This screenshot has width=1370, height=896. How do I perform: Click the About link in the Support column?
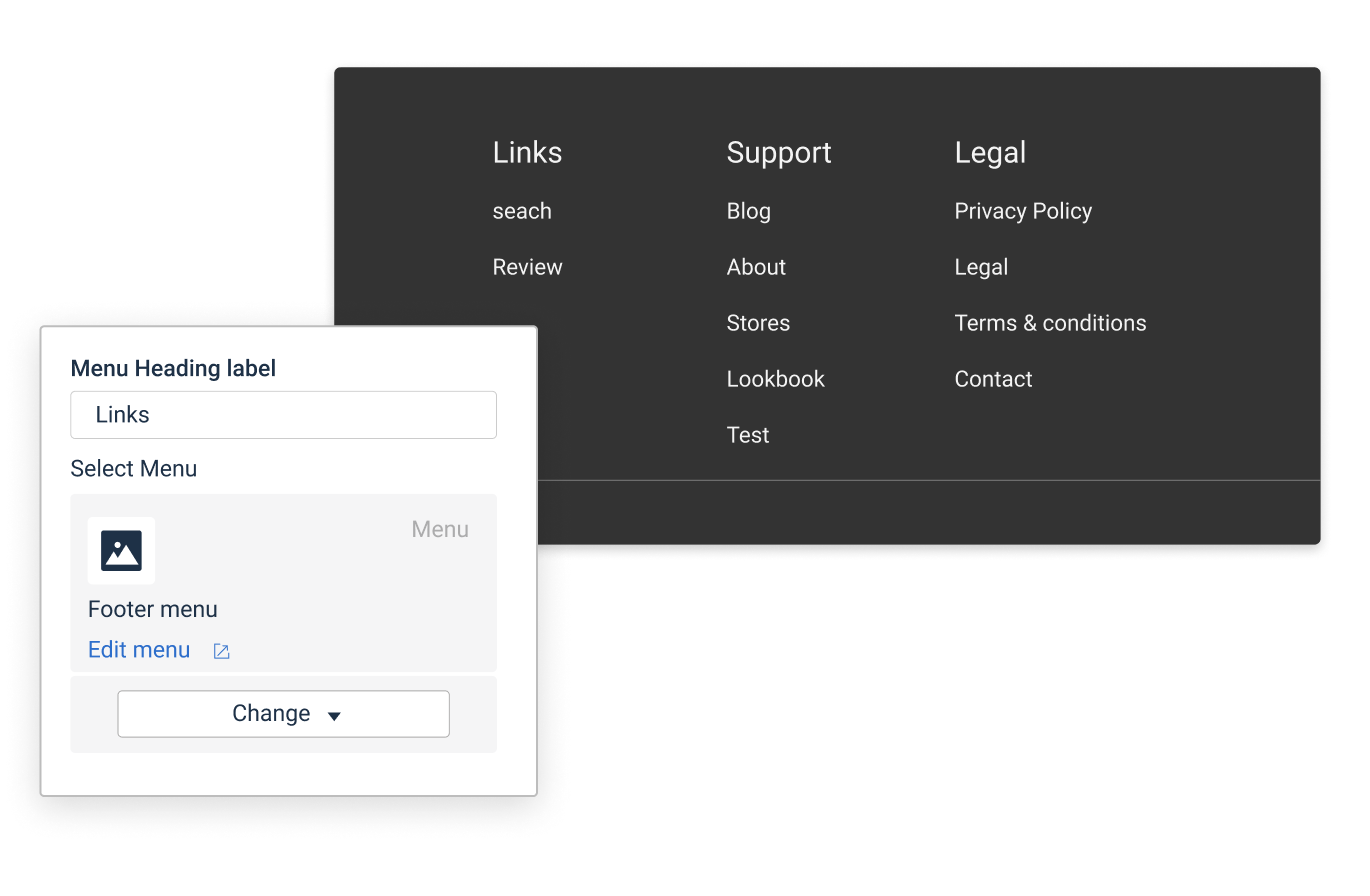tap(756, 267)
